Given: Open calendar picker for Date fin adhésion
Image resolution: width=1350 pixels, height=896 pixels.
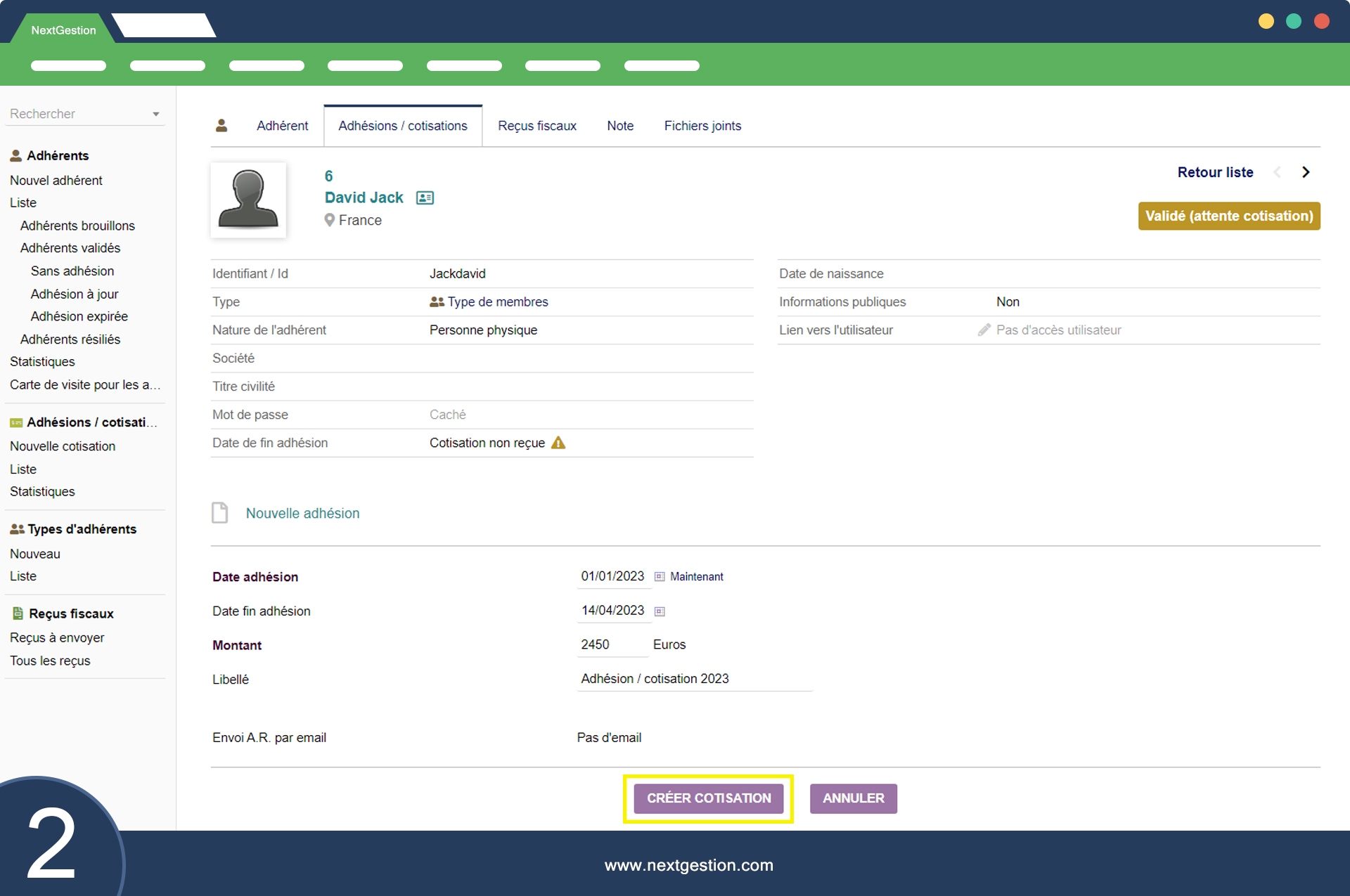Looking at the screenshot, I should click(x=660, y=611).
